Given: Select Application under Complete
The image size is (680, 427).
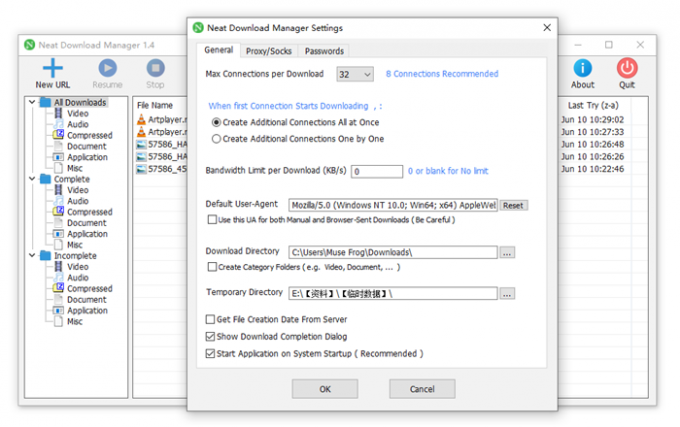Looking at the screenshot, I should (x=87, y=234).
